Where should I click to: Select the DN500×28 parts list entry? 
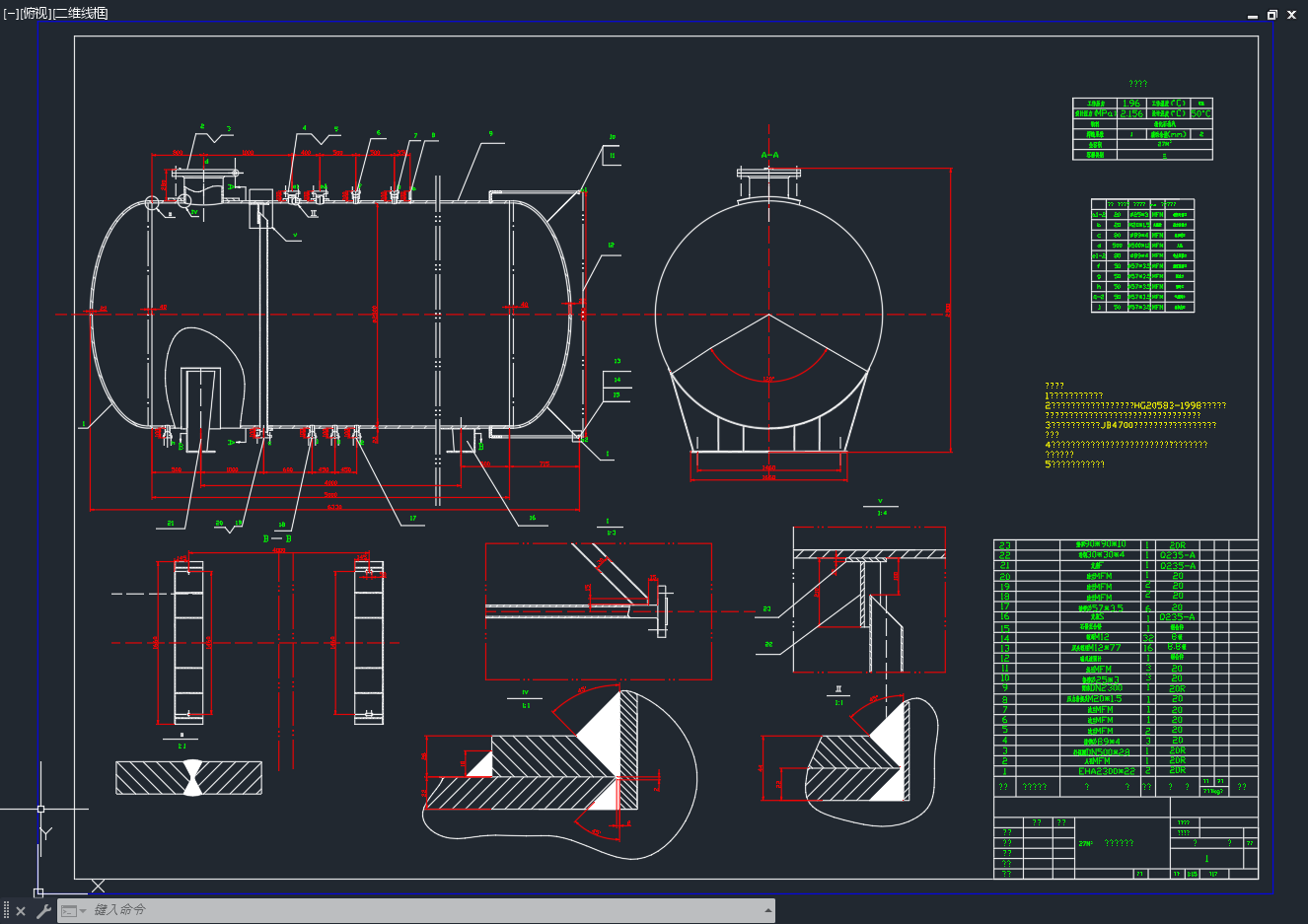[x=1102, y=751]
